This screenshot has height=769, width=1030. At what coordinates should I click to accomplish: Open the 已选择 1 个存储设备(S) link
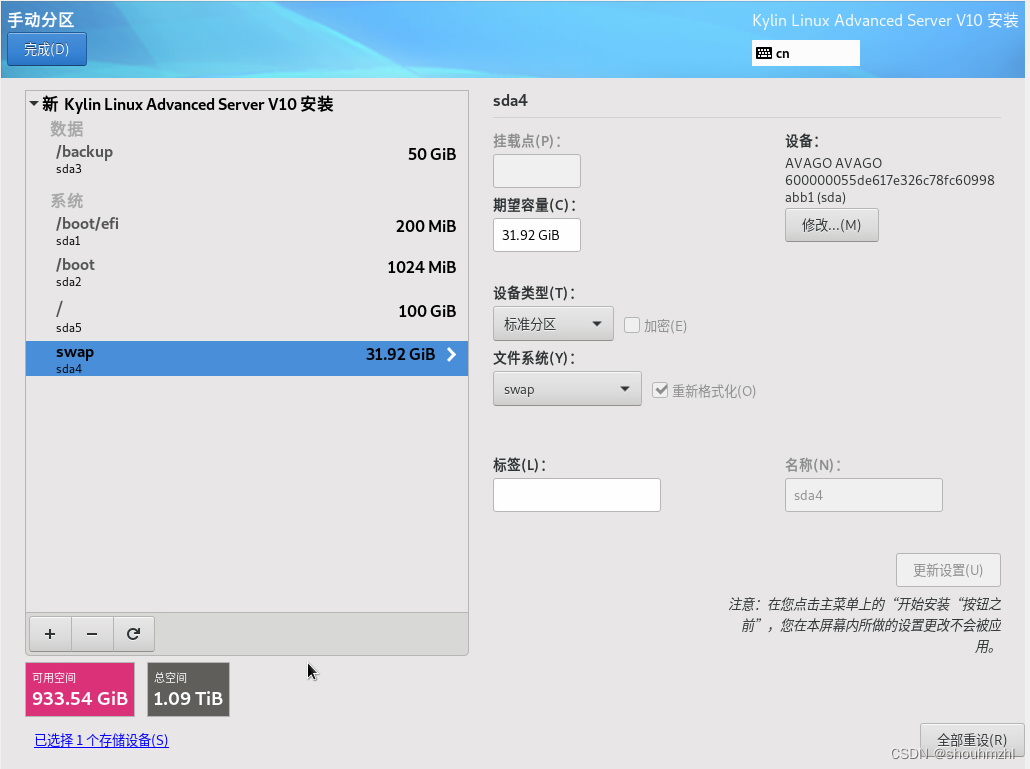pos(101,740)
